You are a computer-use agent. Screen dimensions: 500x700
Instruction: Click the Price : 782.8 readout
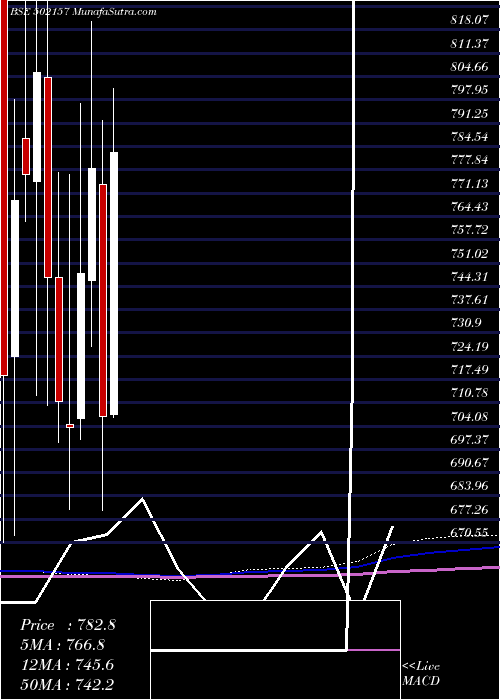68,625
